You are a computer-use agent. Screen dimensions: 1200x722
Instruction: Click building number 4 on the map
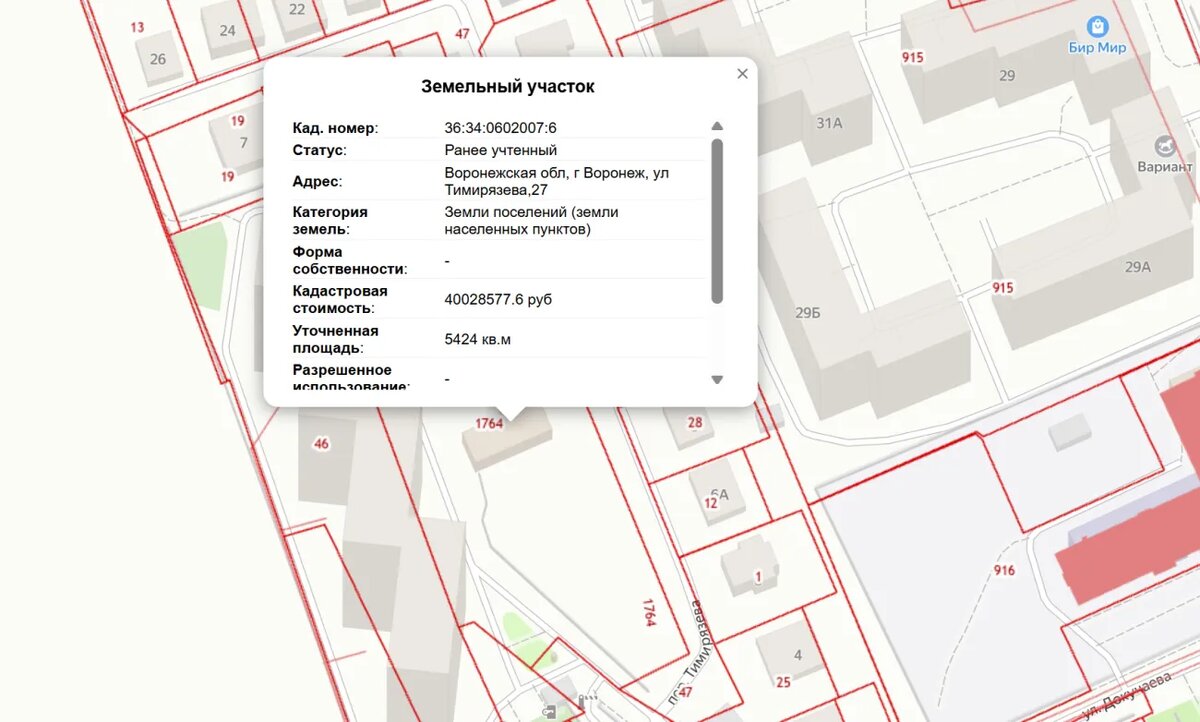[x=797, y=656]
